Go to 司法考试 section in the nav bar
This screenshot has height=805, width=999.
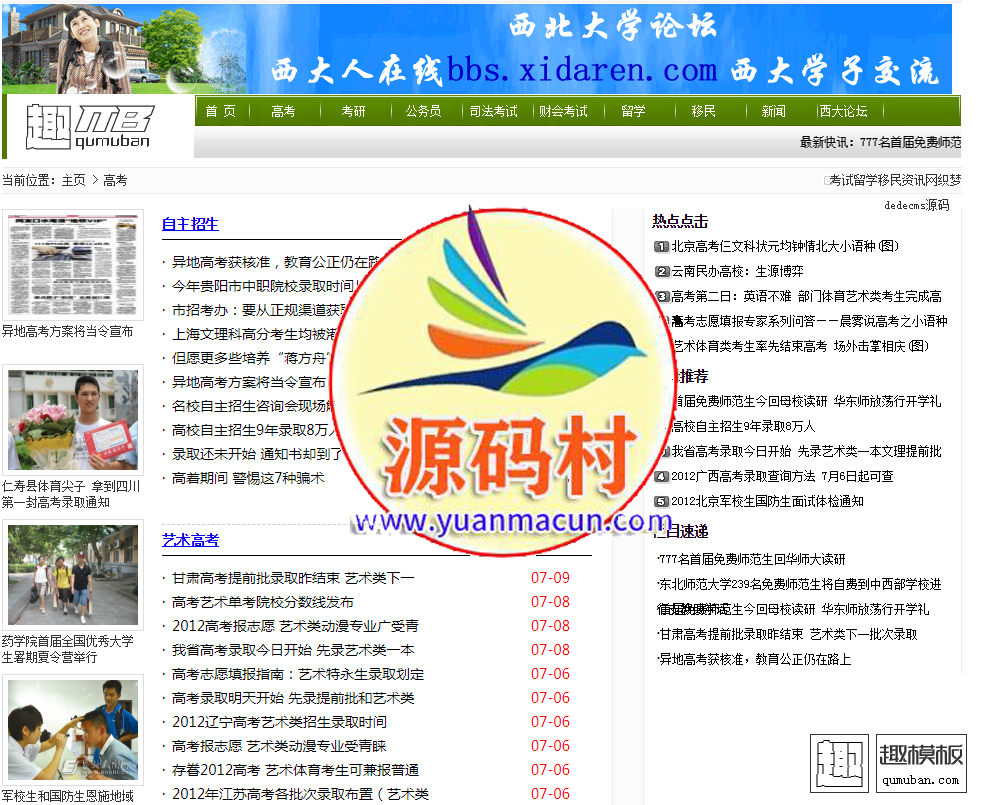494,111
